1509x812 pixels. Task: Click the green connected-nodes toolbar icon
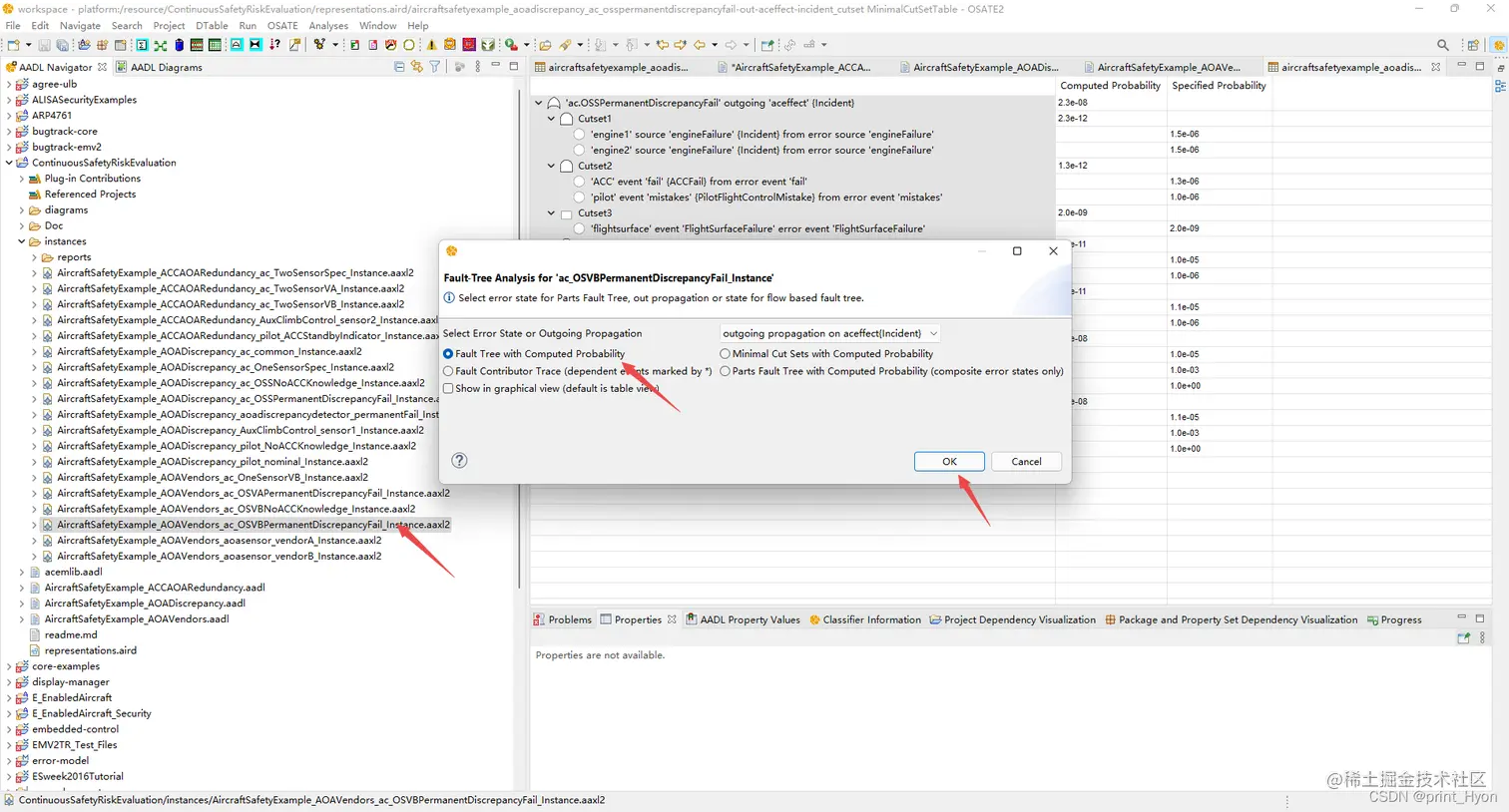[160, 45]
